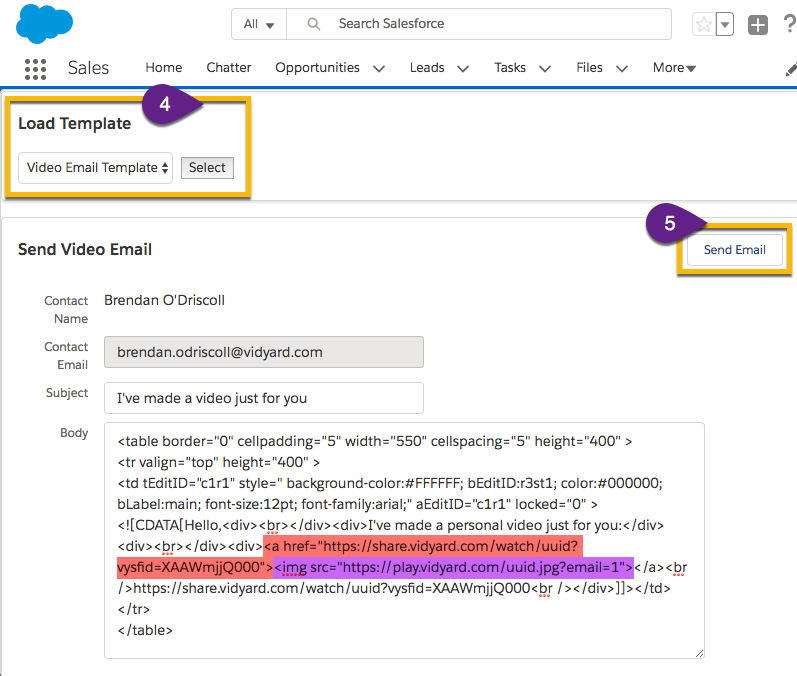The height and width of the screenshot is (676, 797).
Task: Click into the Subject field
Action: [x=264, y=398]
